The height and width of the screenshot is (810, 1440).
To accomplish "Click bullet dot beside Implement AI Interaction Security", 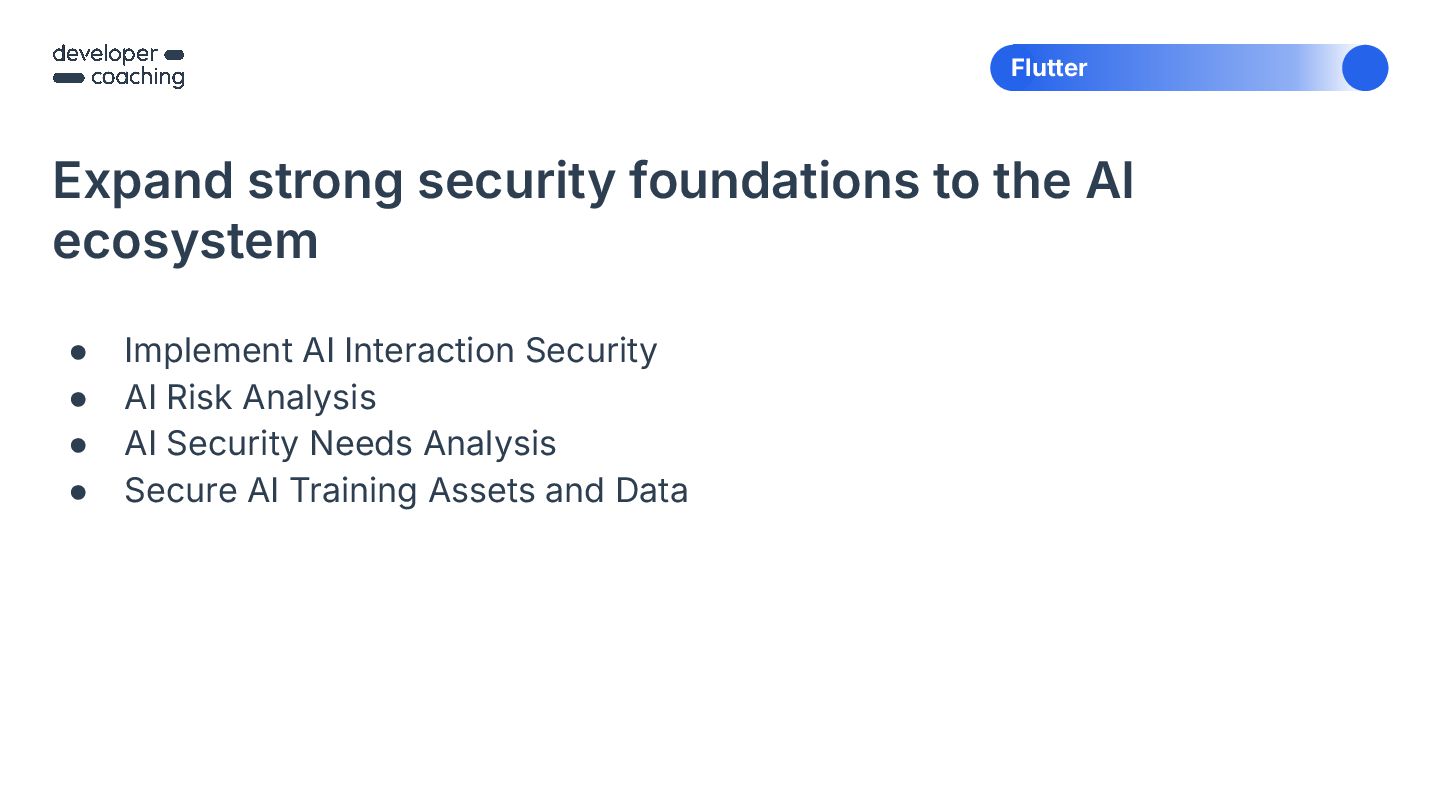I will [78, 352].
